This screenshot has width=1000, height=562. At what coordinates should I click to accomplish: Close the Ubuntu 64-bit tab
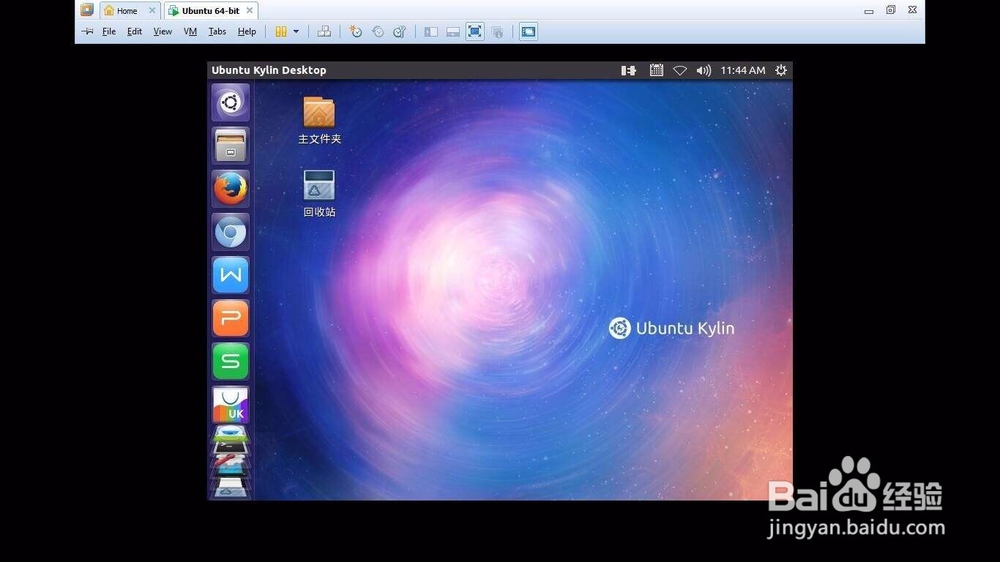[x=249, y=10]
